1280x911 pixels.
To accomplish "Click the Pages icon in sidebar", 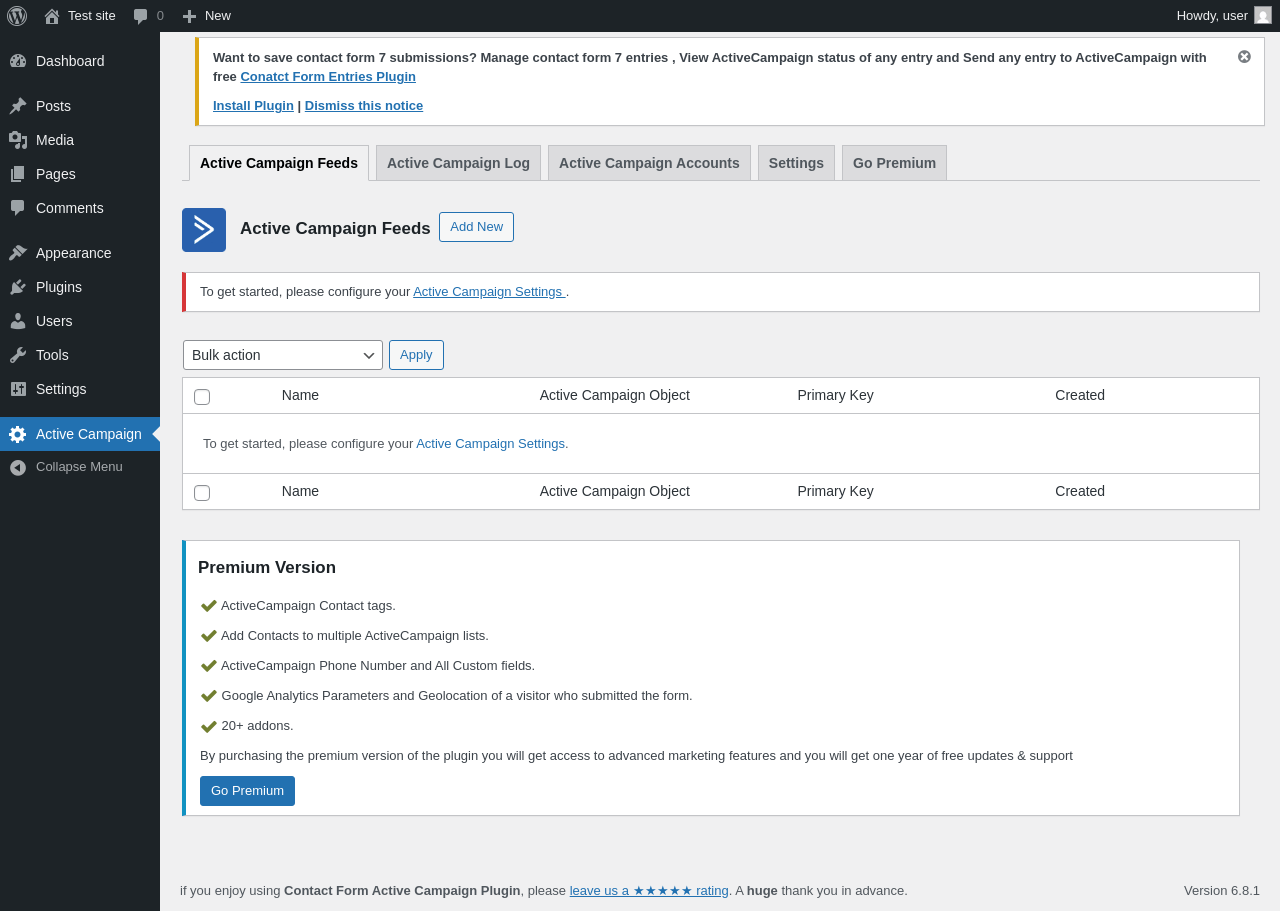I will (x=18, y=174).
